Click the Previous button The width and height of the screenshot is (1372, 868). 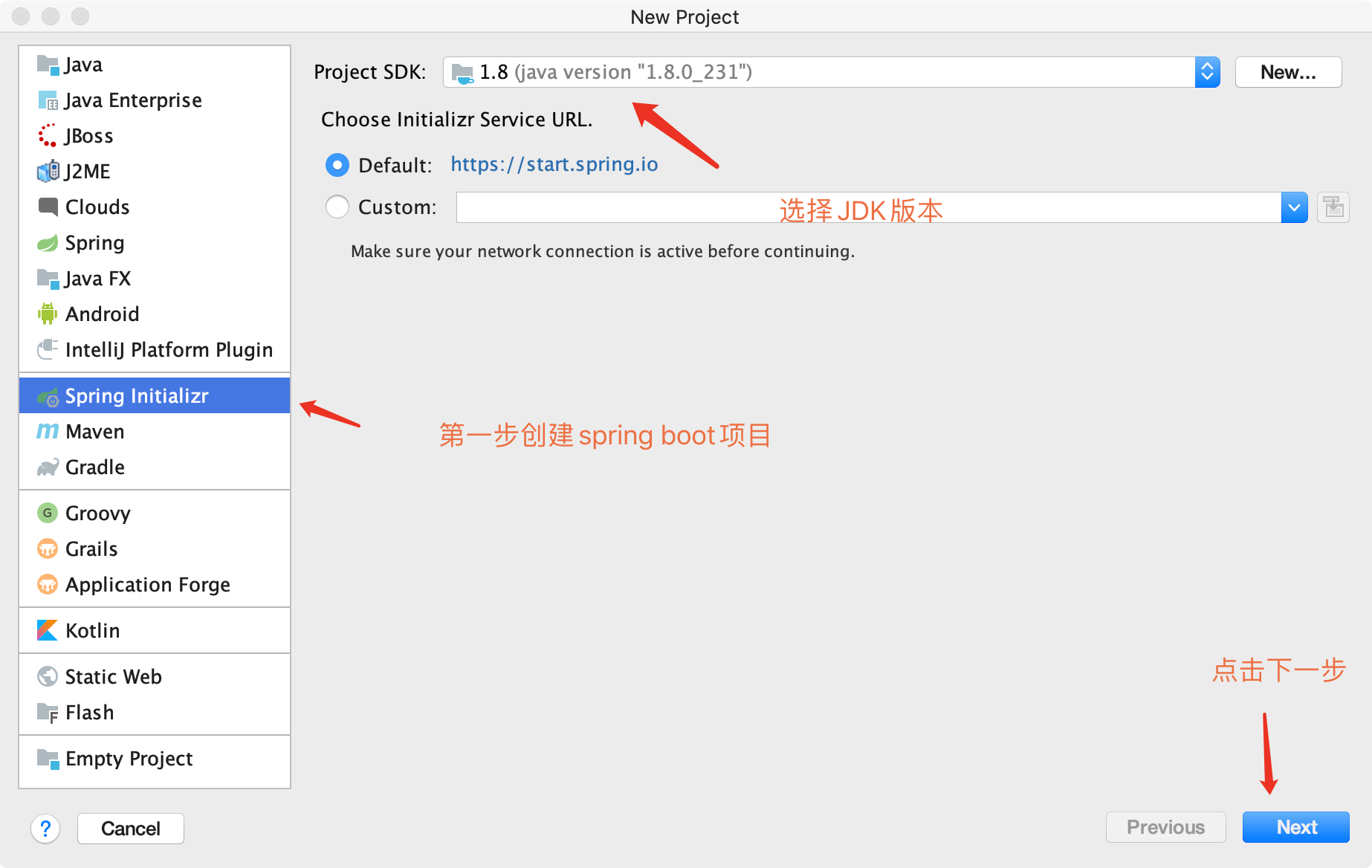point(1165,827)
